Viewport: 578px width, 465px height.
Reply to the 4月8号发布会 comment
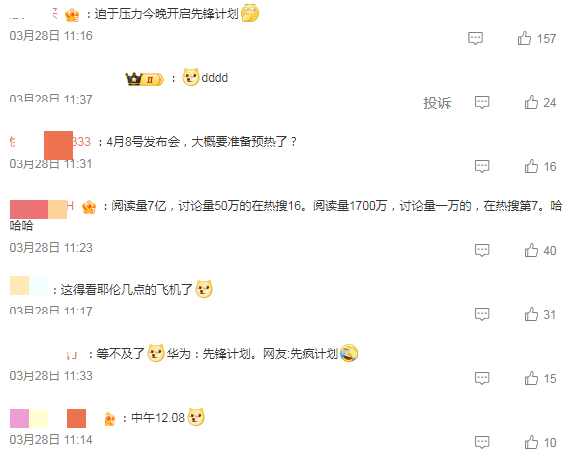coord(482,166)
